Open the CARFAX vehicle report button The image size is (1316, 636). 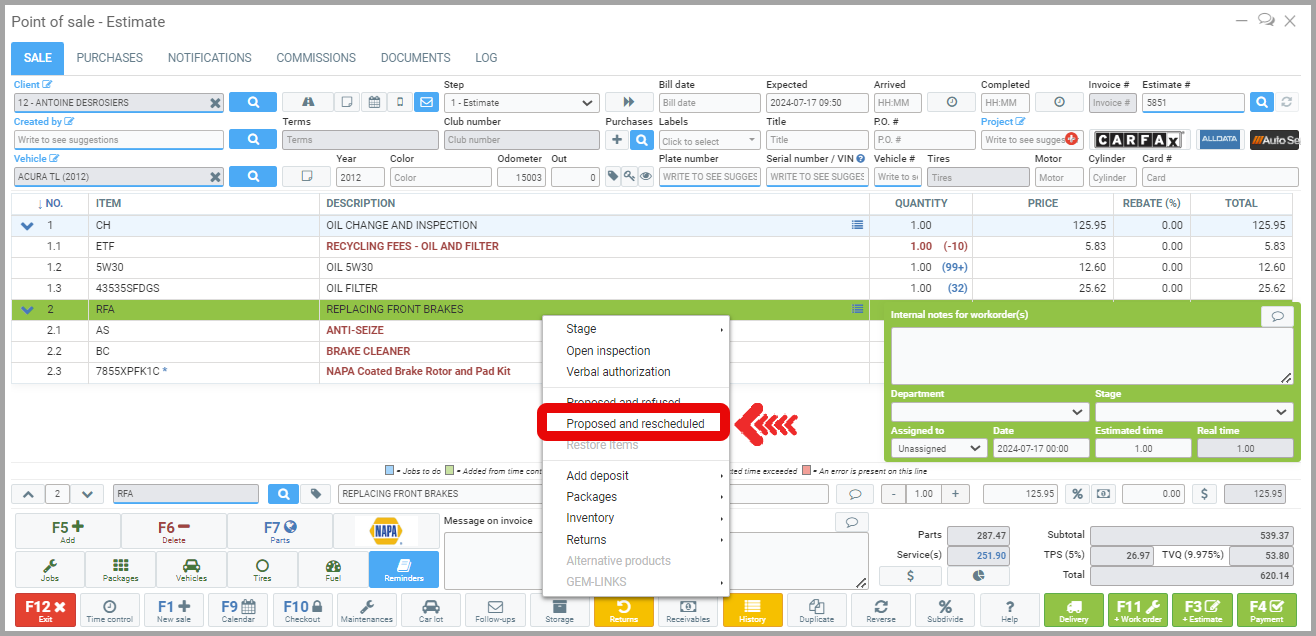pos(1138,140)
